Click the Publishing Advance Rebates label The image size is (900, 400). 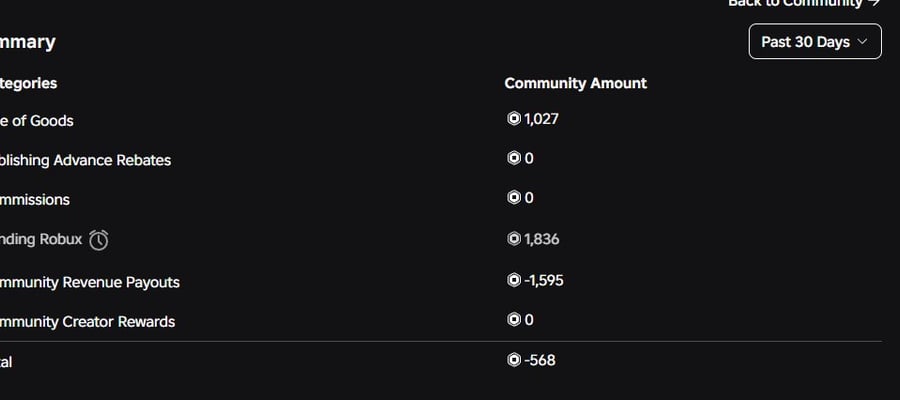(85, 160)
